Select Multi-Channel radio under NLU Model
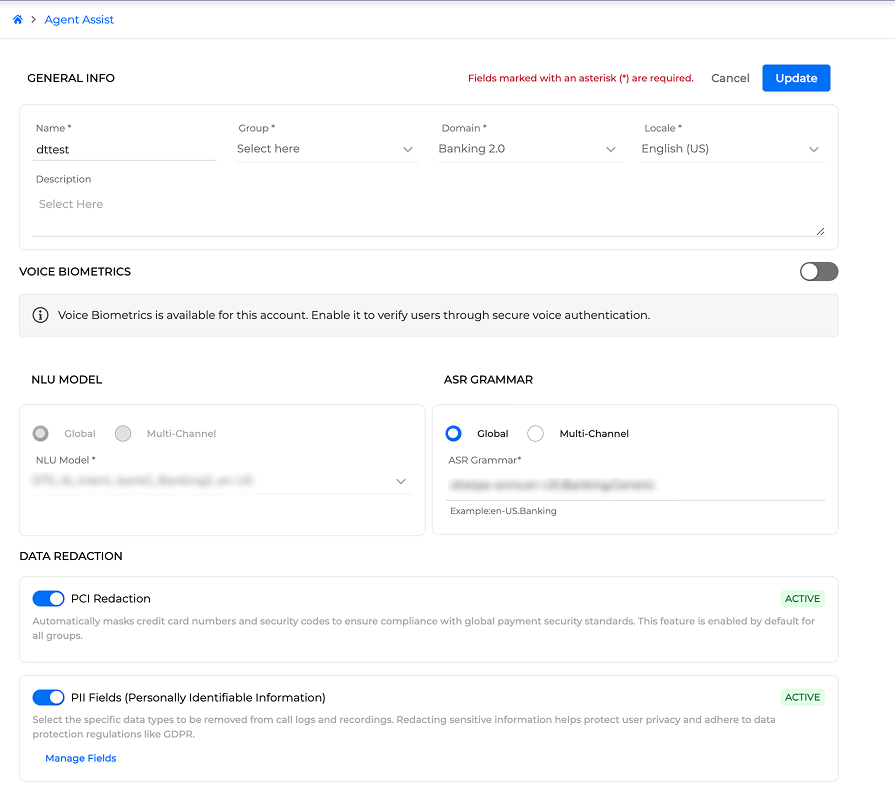 (x=123, y=433)
